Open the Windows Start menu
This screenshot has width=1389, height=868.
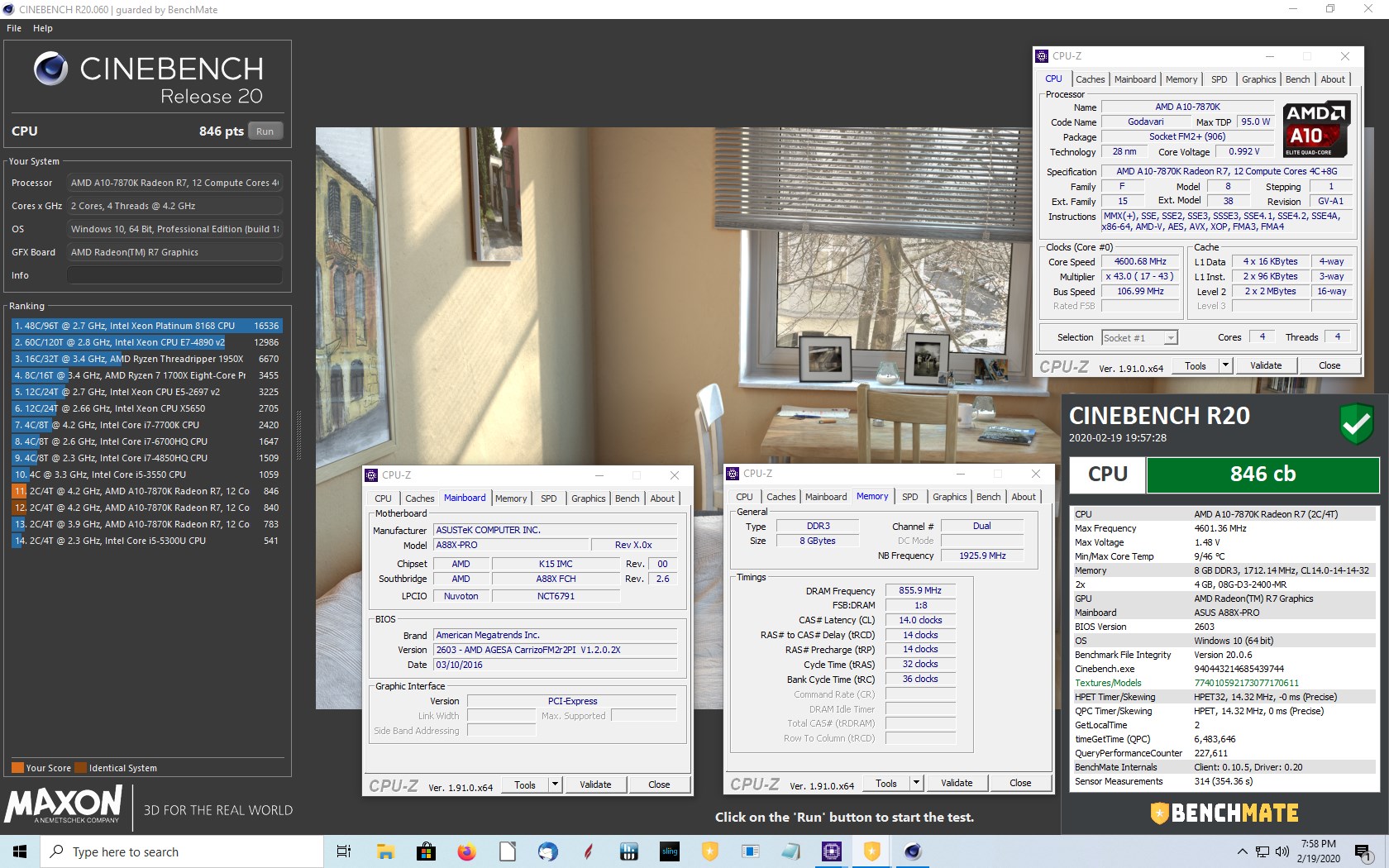[20, 851]
